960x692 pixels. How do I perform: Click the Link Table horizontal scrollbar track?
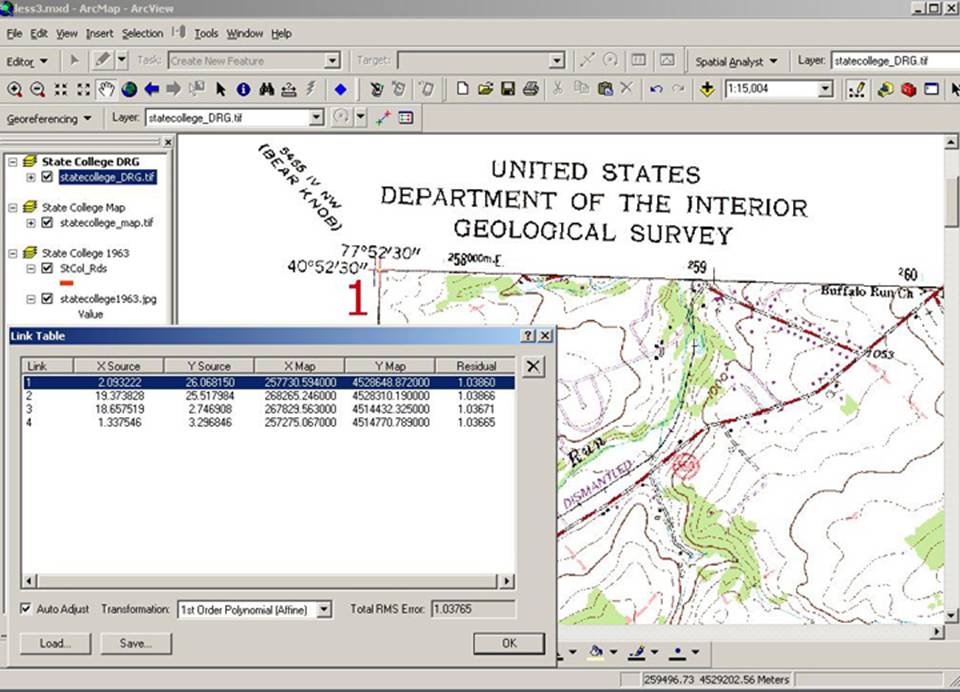[268, 581]
